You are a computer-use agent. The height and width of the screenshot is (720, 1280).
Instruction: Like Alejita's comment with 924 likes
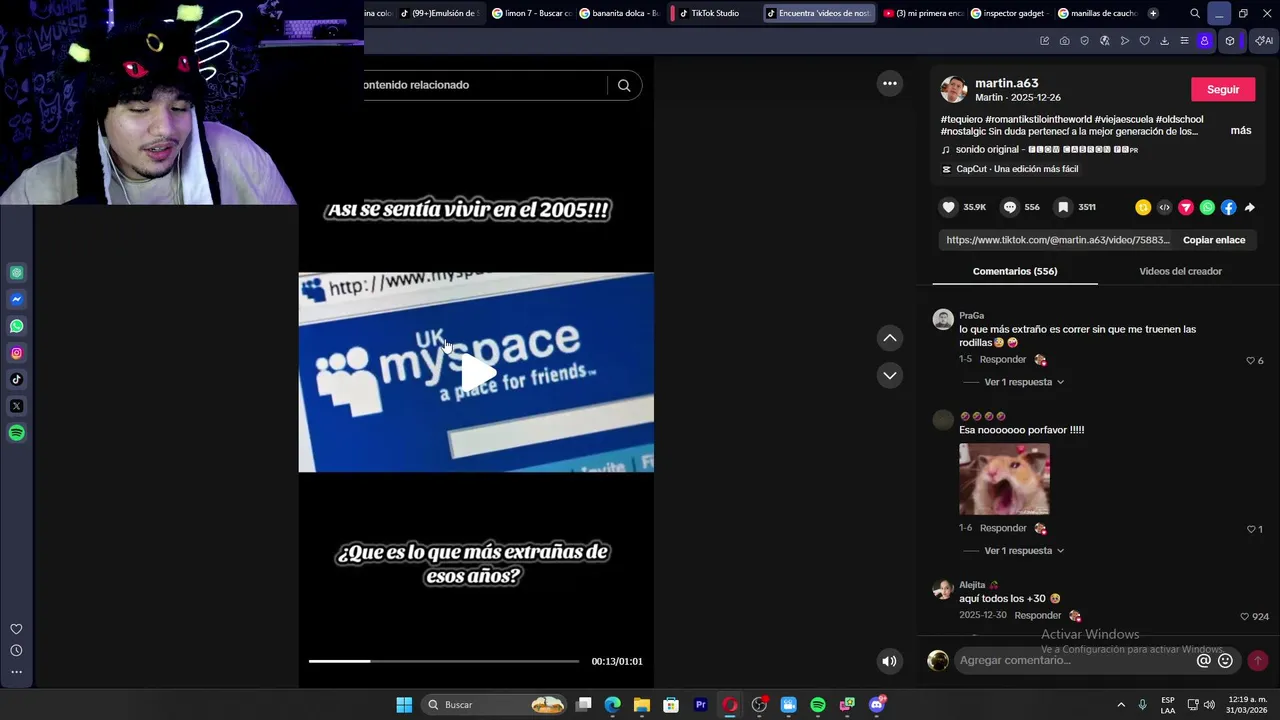coord(1245,617)
